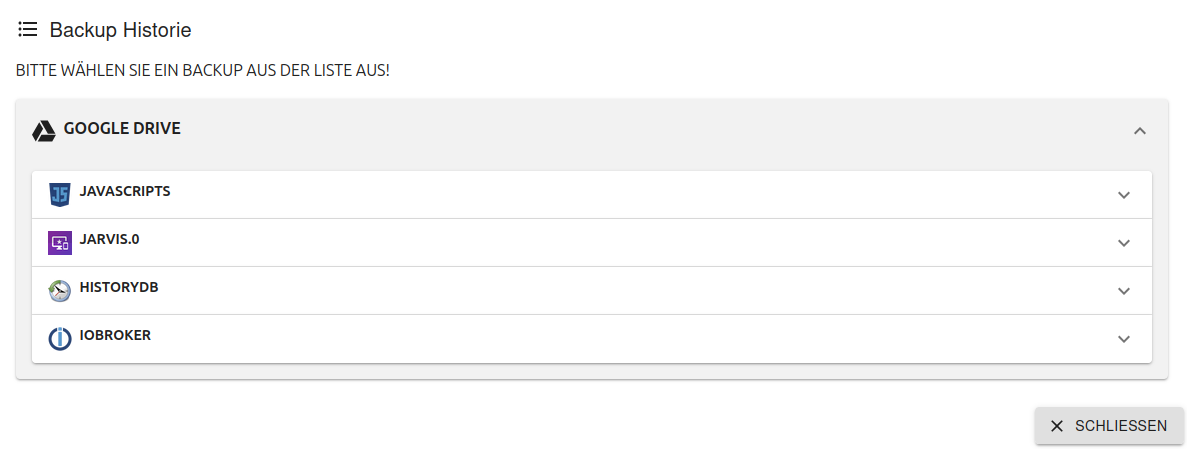Click the purple Jarvis.0 icon
The width and height of the screenshot is (1187, 449).
[60, 243]
